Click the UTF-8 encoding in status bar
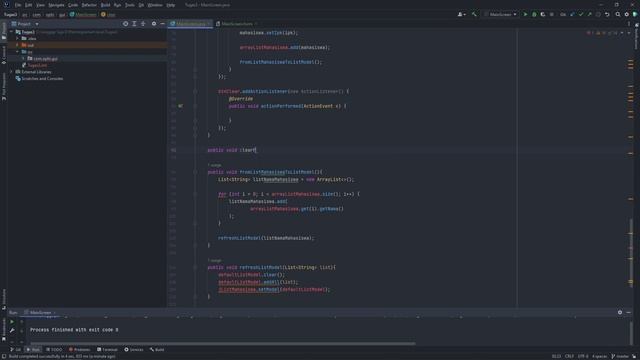The width and height of the screenshot is (640, 360). pos(583,356)
